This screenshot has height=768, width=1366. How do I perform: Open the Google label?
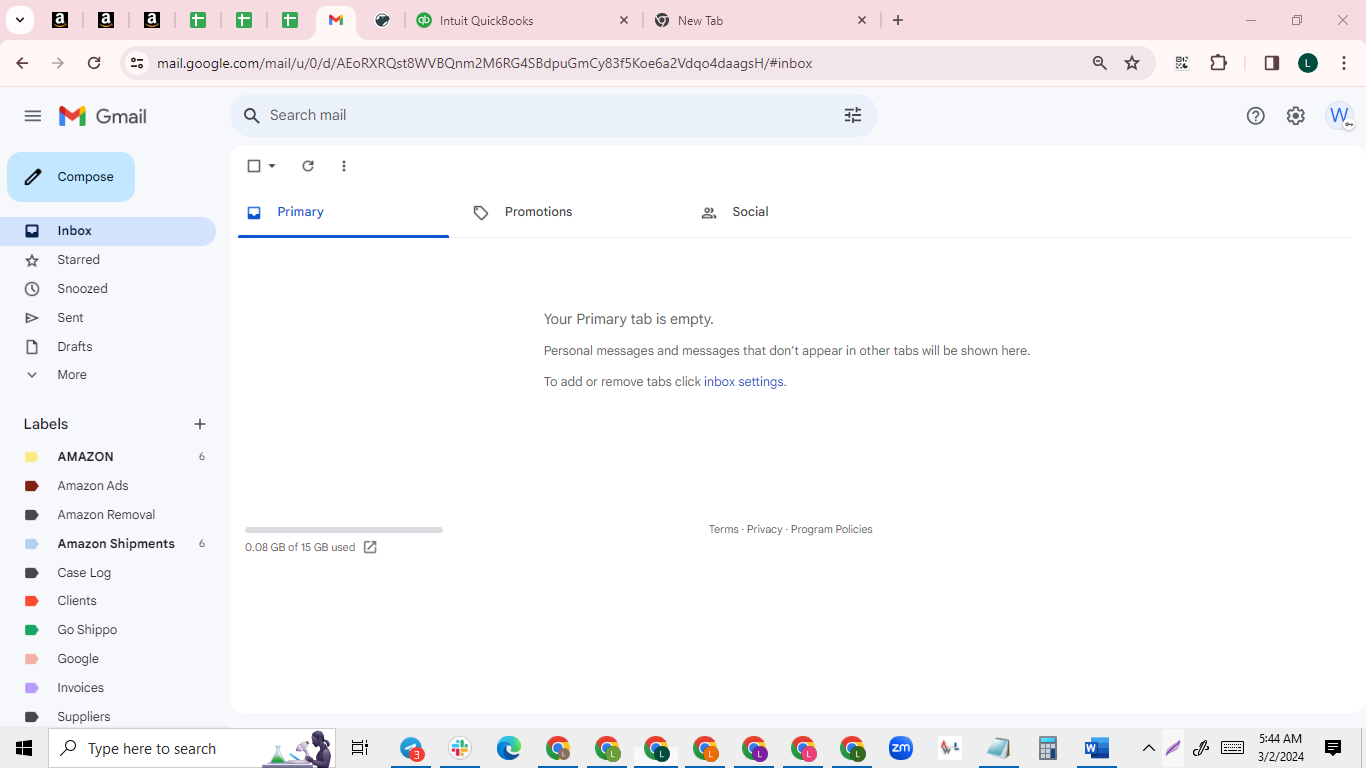coord(108,659)
